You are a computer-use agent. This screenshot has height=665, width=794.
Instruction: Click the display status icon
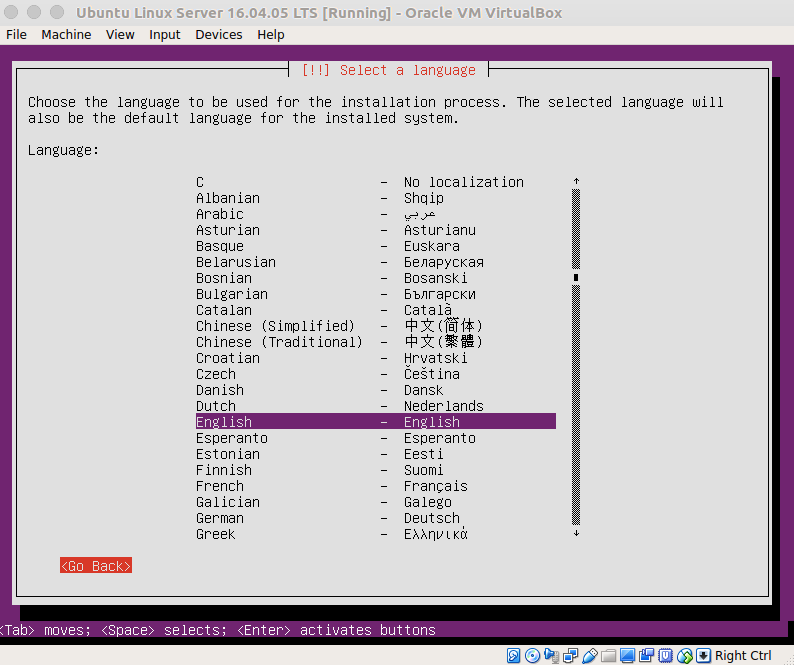click(627, 655)
